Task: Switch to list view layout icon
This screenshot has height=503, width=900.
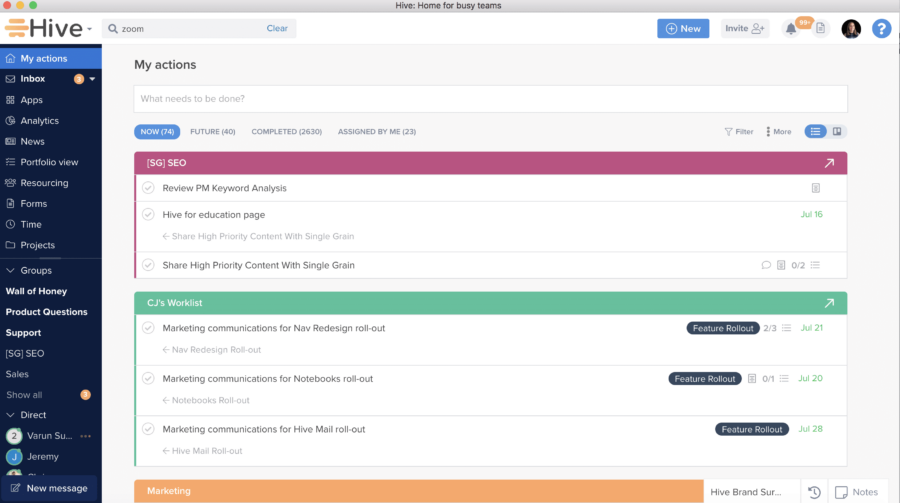Action: click(x=816, y=131)
